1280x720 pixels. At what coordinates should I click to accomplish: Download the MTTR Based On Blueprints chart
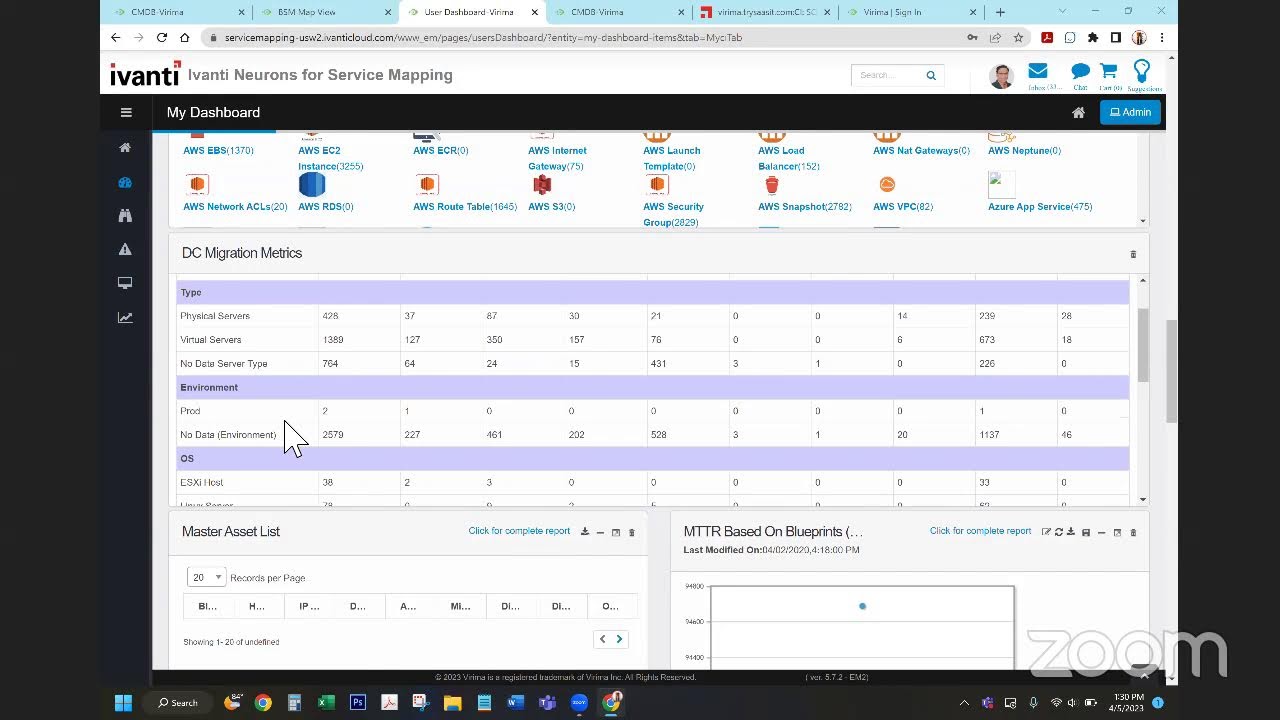click(x=1070, y=532)
